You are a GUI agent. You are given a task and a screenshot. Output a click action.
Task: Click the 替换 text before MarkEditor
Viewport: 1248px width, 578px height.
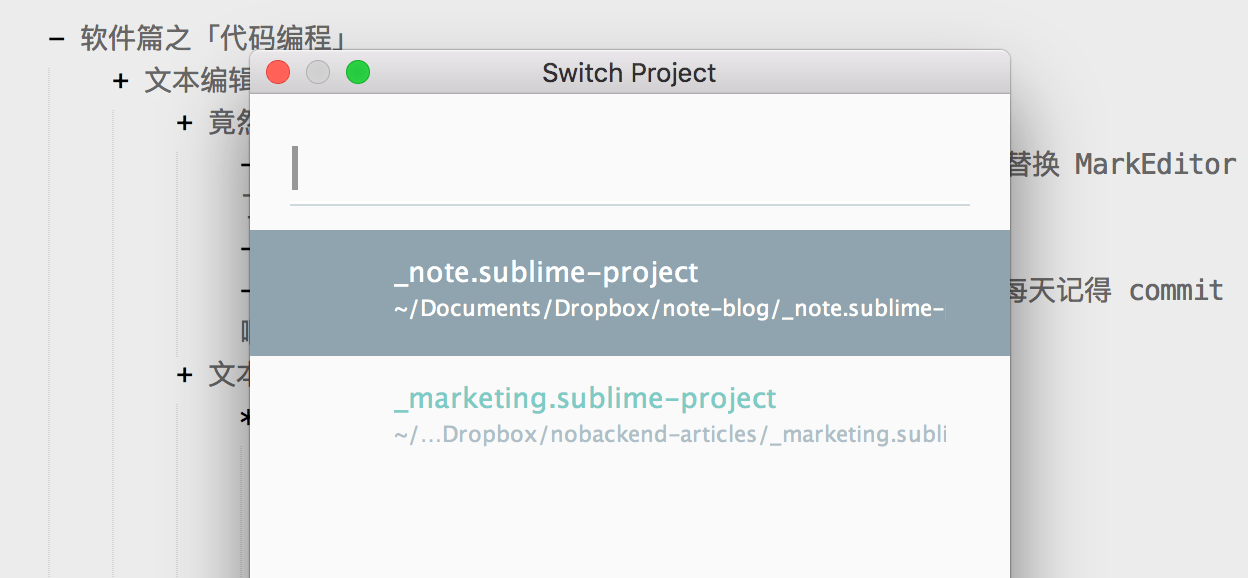(1034, 165)
